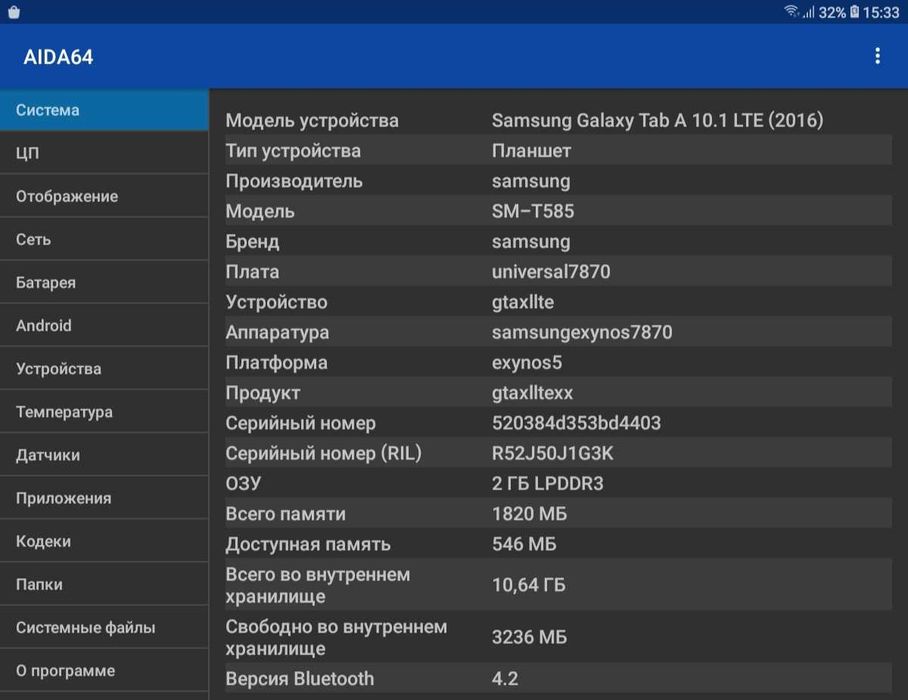Select the universal7870 board value
Screen dimensions: 908x700
coord(551,272)
